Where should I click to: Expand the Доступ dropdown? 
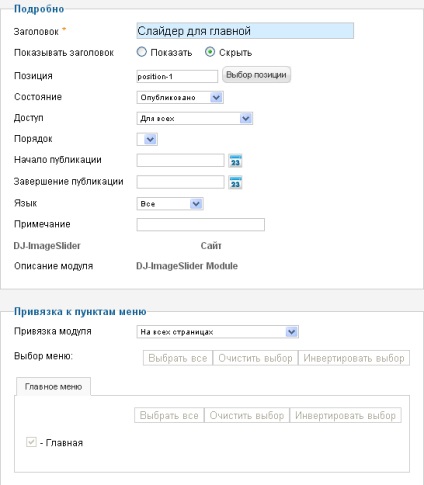coord(195,118)
